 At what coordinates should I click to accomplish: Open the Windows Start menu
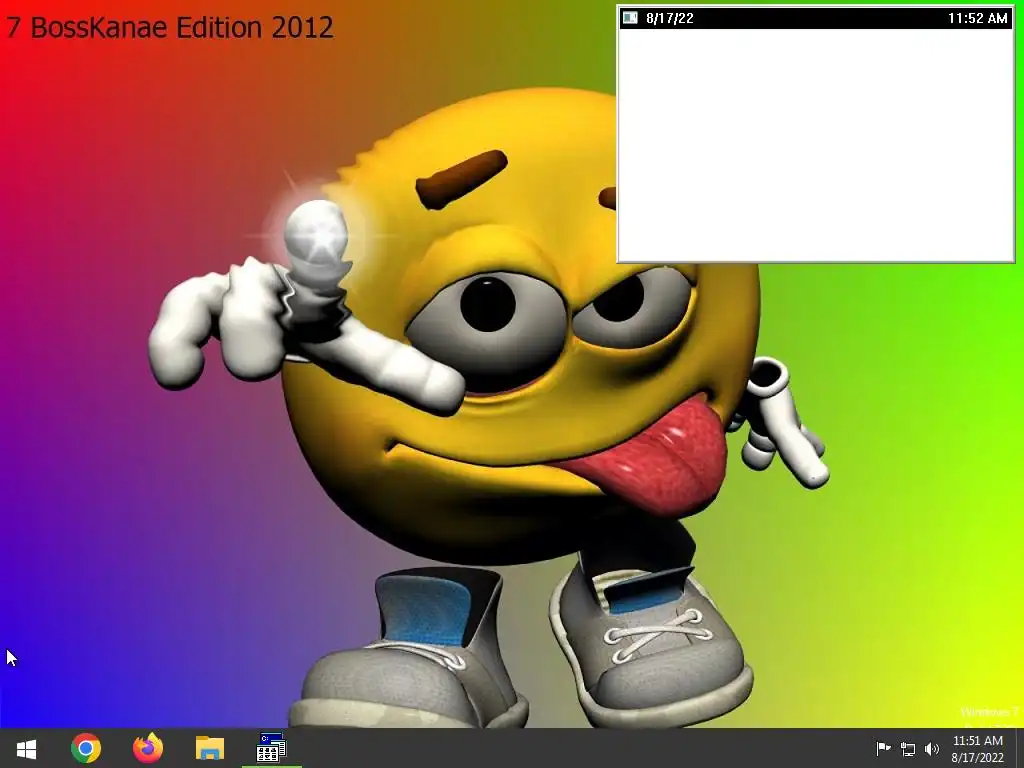coord(26,749)
